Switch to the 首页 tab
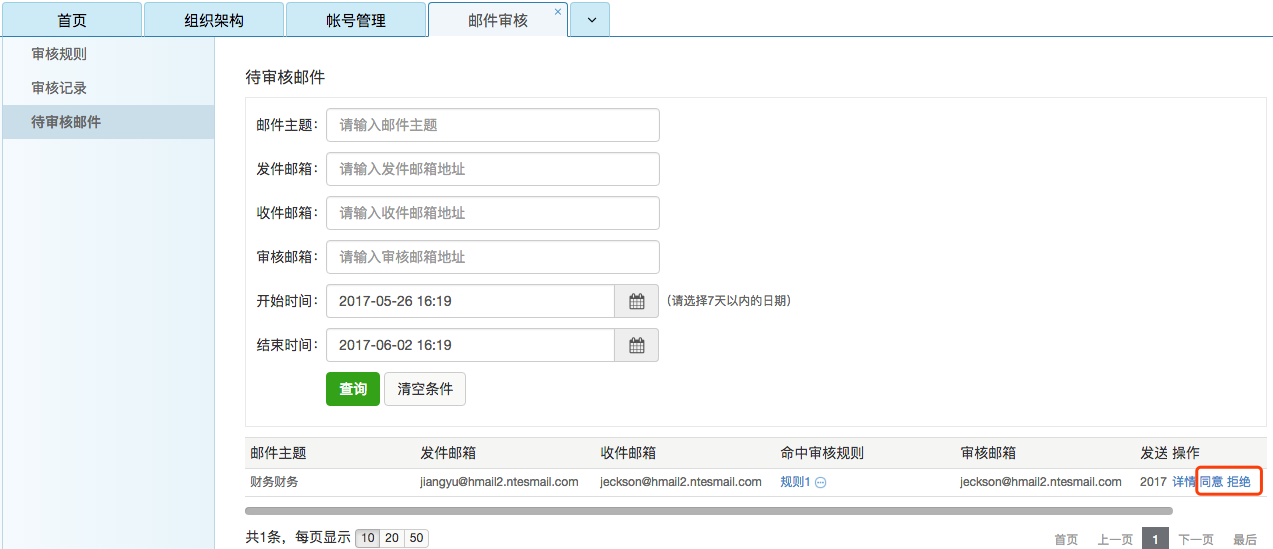Viewport: 1273px width, 549px height. [x=72, y=20]
